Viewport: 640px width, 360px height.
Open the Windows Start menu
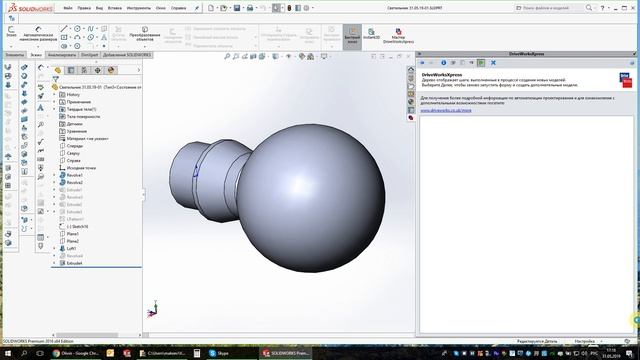tap(8, 353)
